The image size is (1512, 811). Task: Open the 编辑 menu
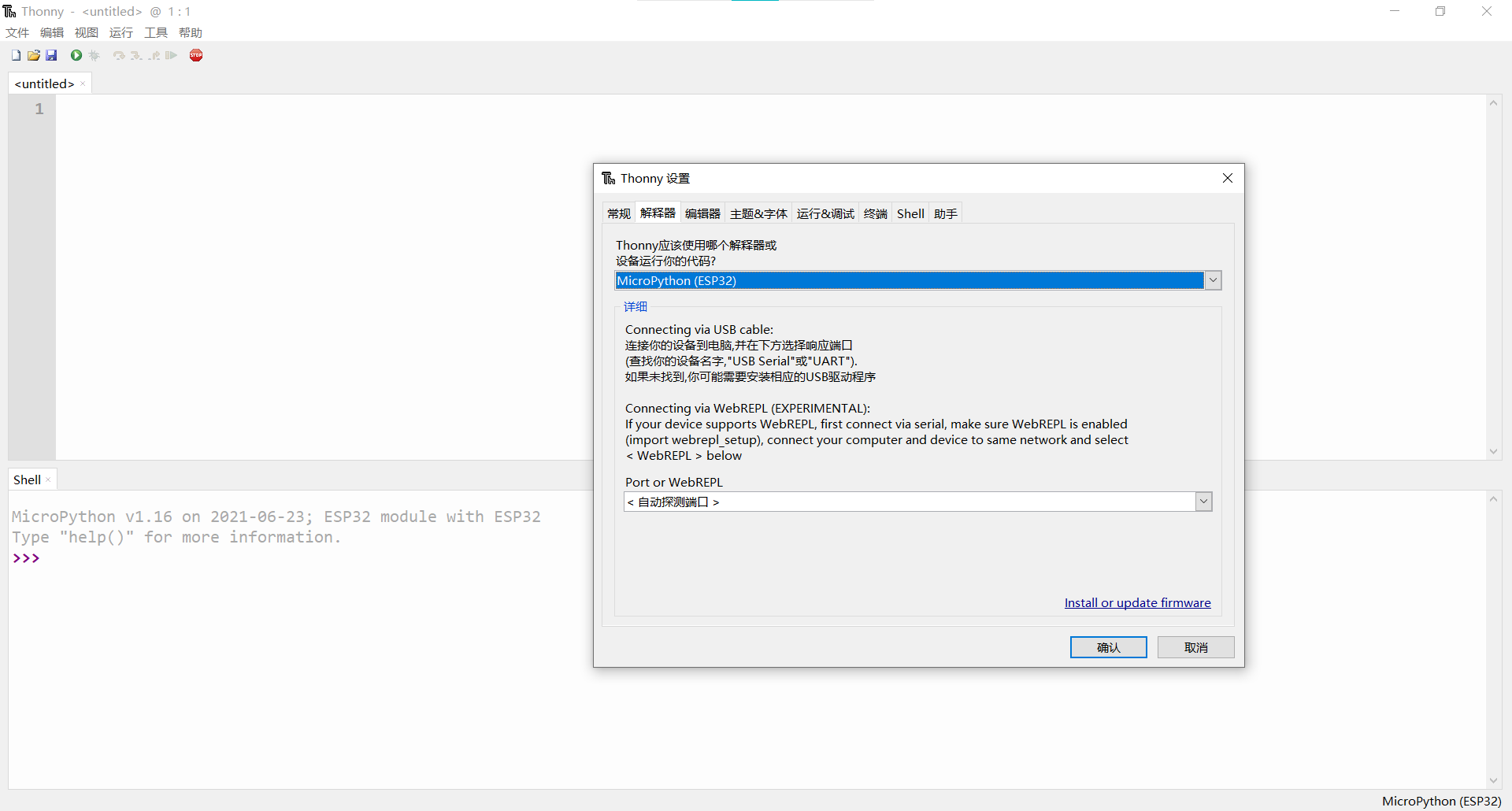tap(52, 32)
